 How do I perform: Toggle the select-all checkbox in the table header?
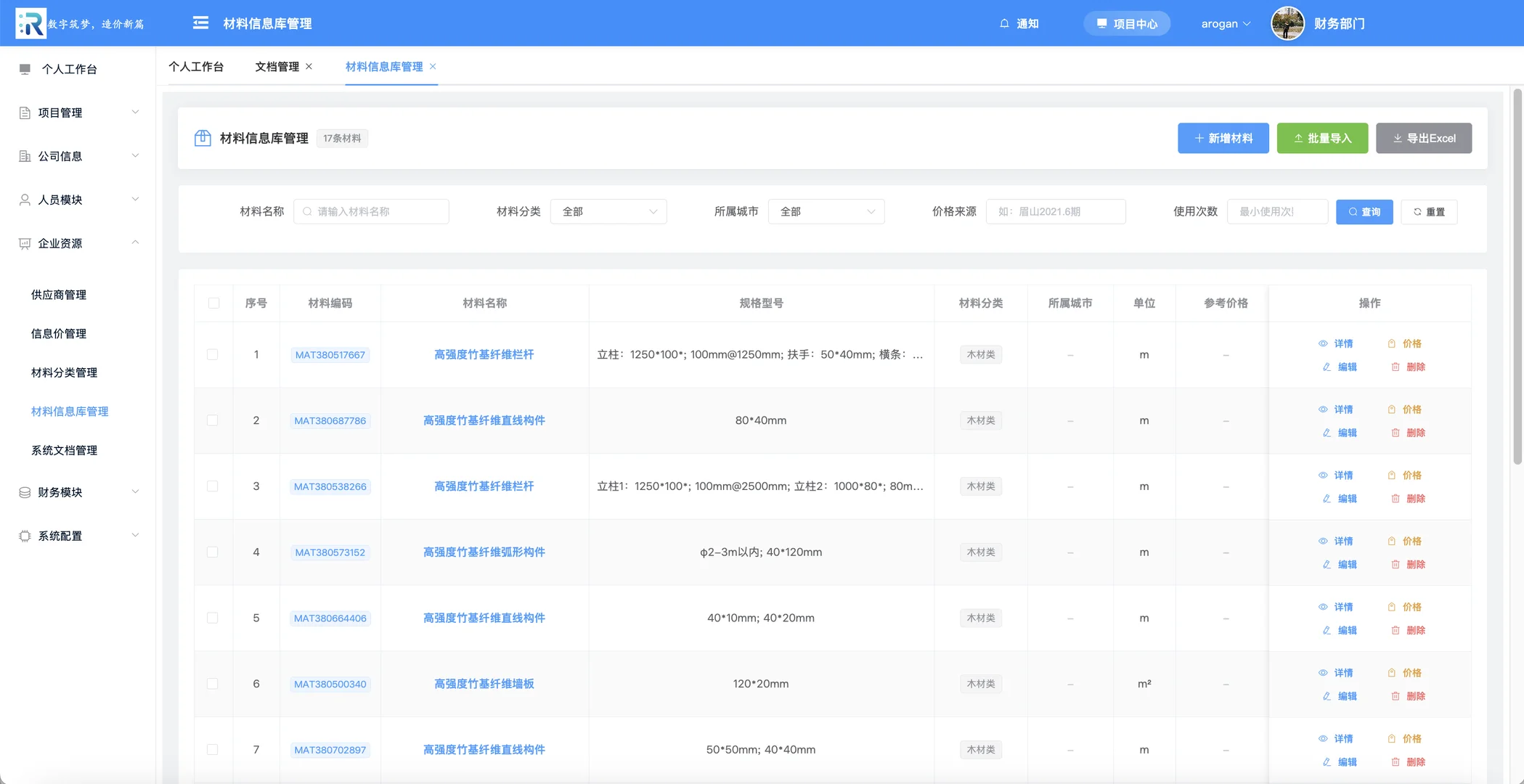(213, 303)
